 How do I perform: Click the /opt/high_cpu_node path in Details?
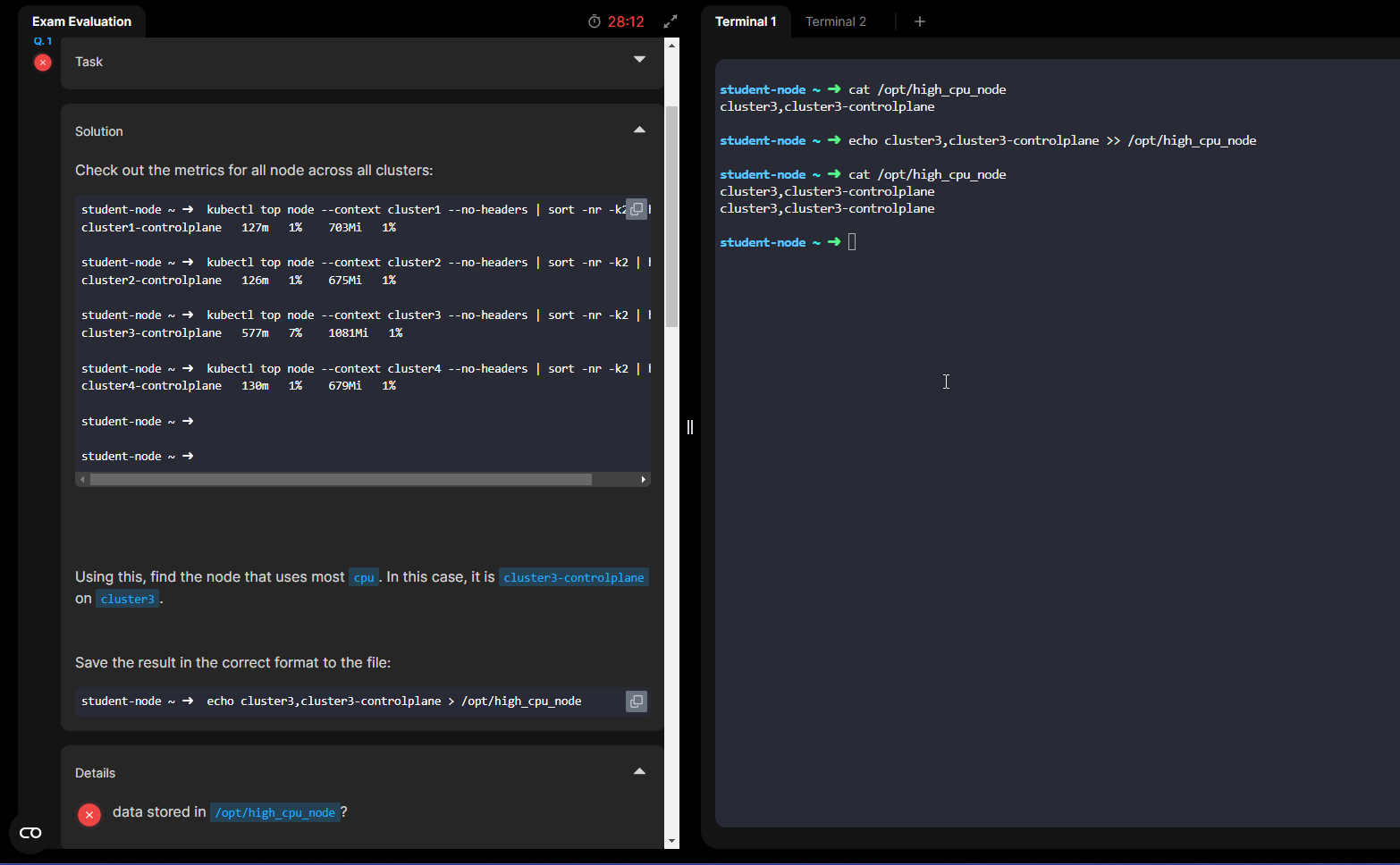(x=274, y=812)
